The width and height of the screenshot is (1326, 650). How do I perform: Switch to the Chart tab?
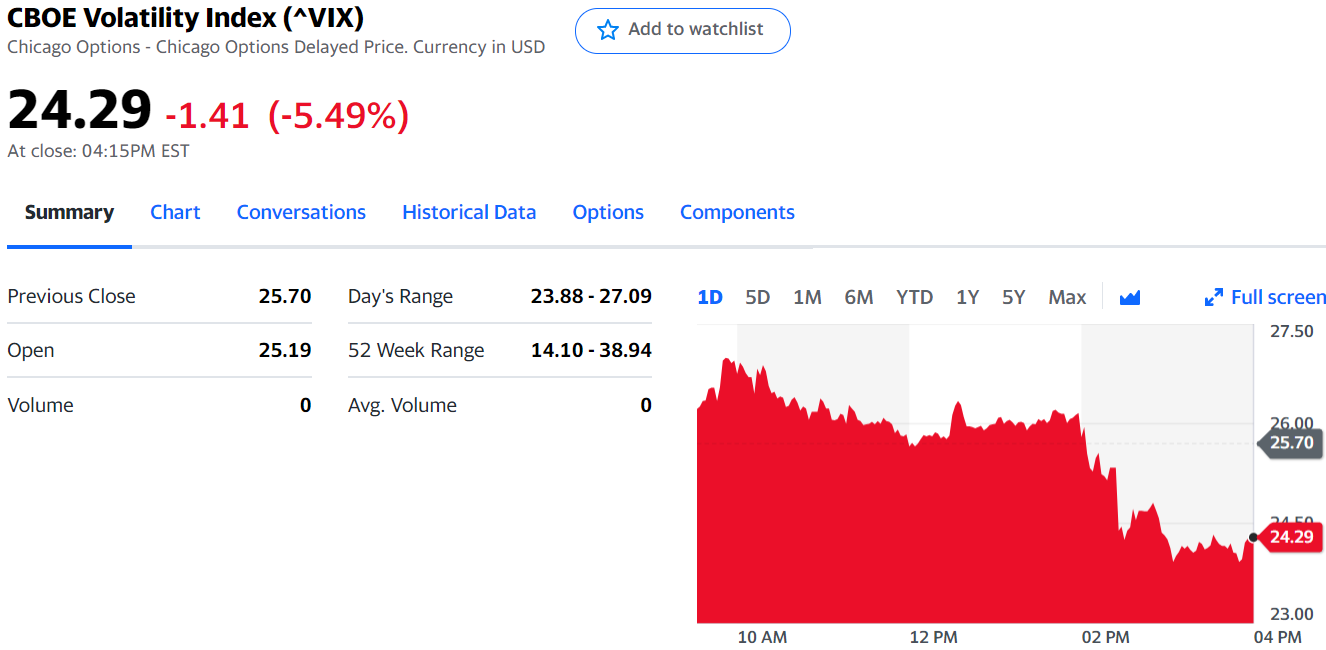tap(175, 212)
